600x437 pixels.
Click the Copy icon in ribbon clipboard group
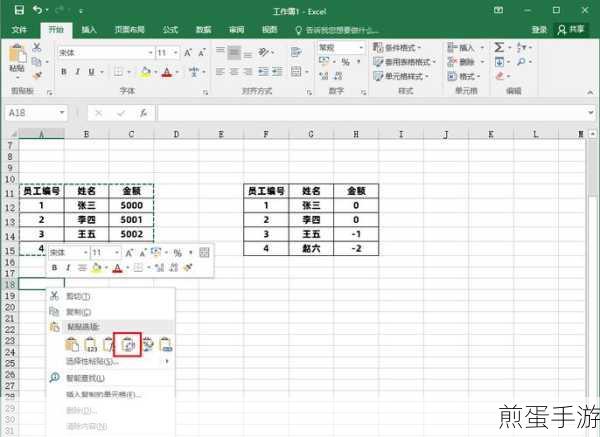(x=37, y=62)
